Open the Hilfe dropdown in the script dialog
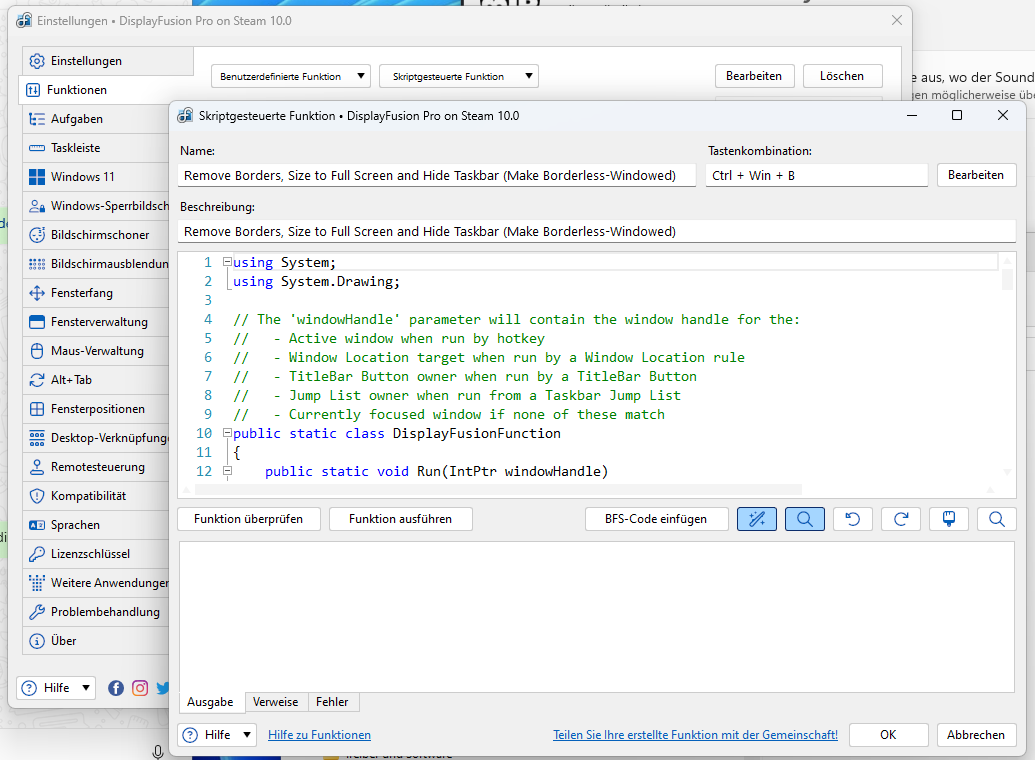 coord(217,735)
